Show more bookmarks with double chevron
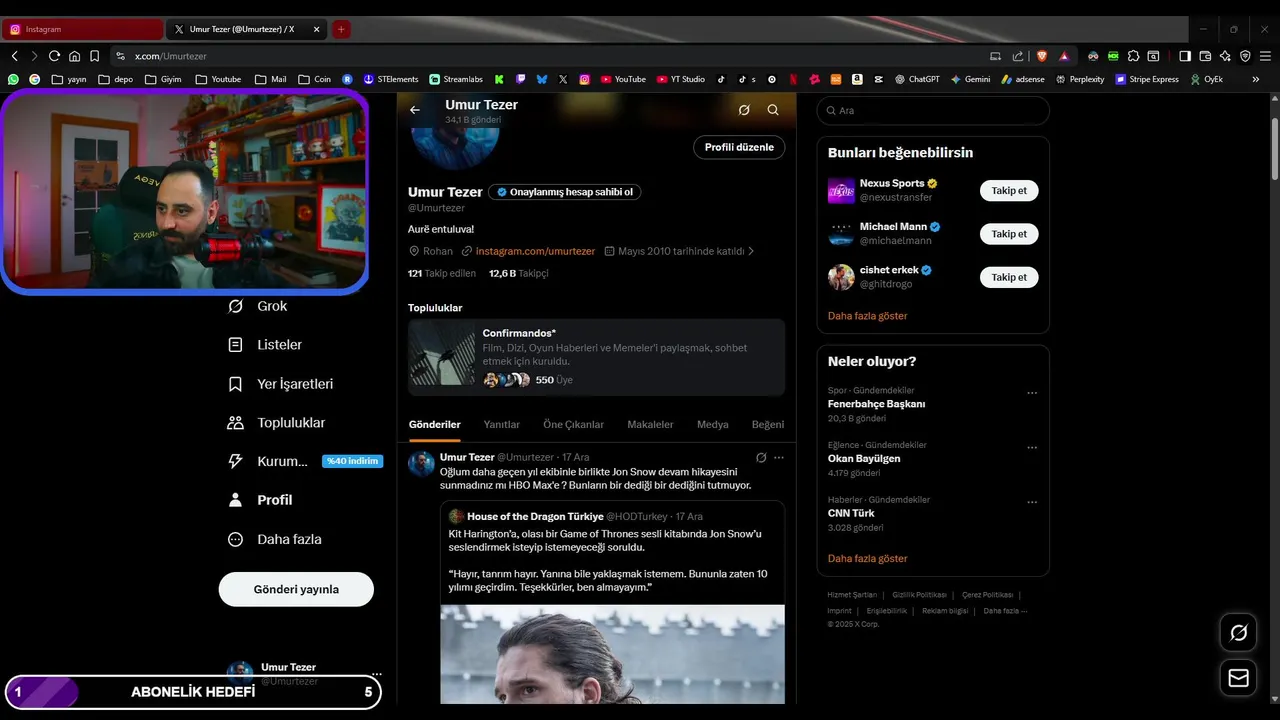 1256,79
